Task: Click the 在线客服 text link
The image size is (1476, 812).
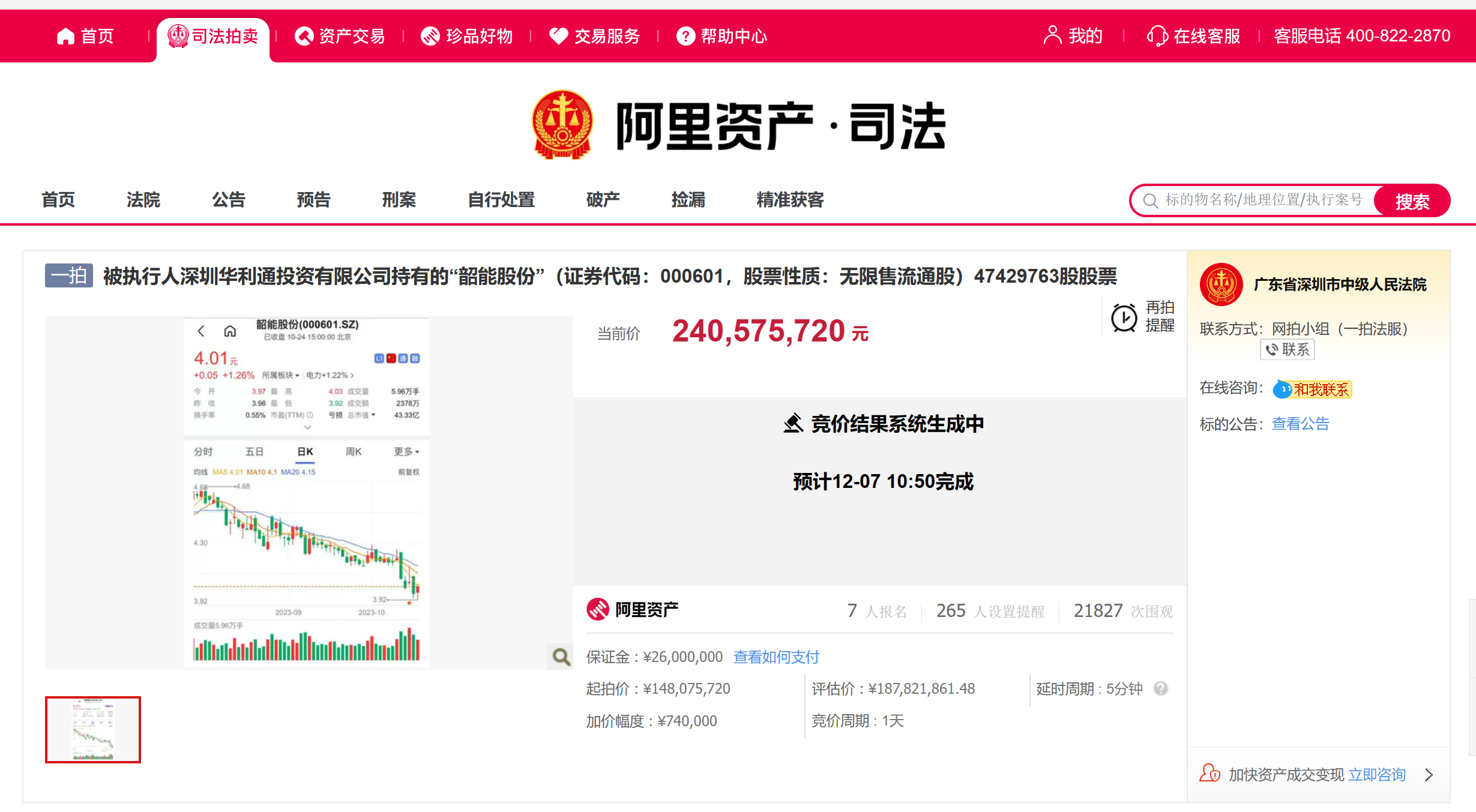Action: [x=1207, y=36]
